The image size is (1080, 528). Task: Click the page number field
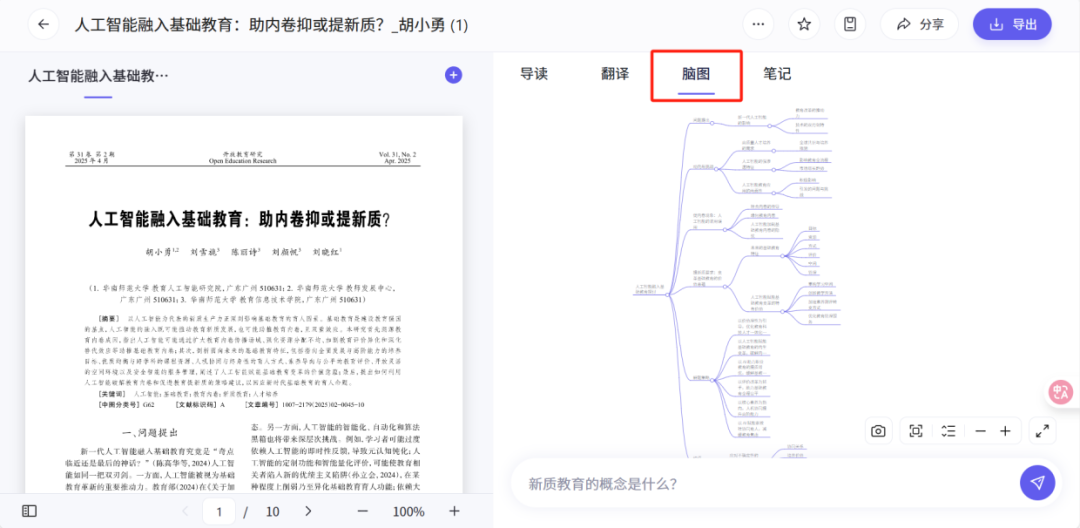pos(219,511)
